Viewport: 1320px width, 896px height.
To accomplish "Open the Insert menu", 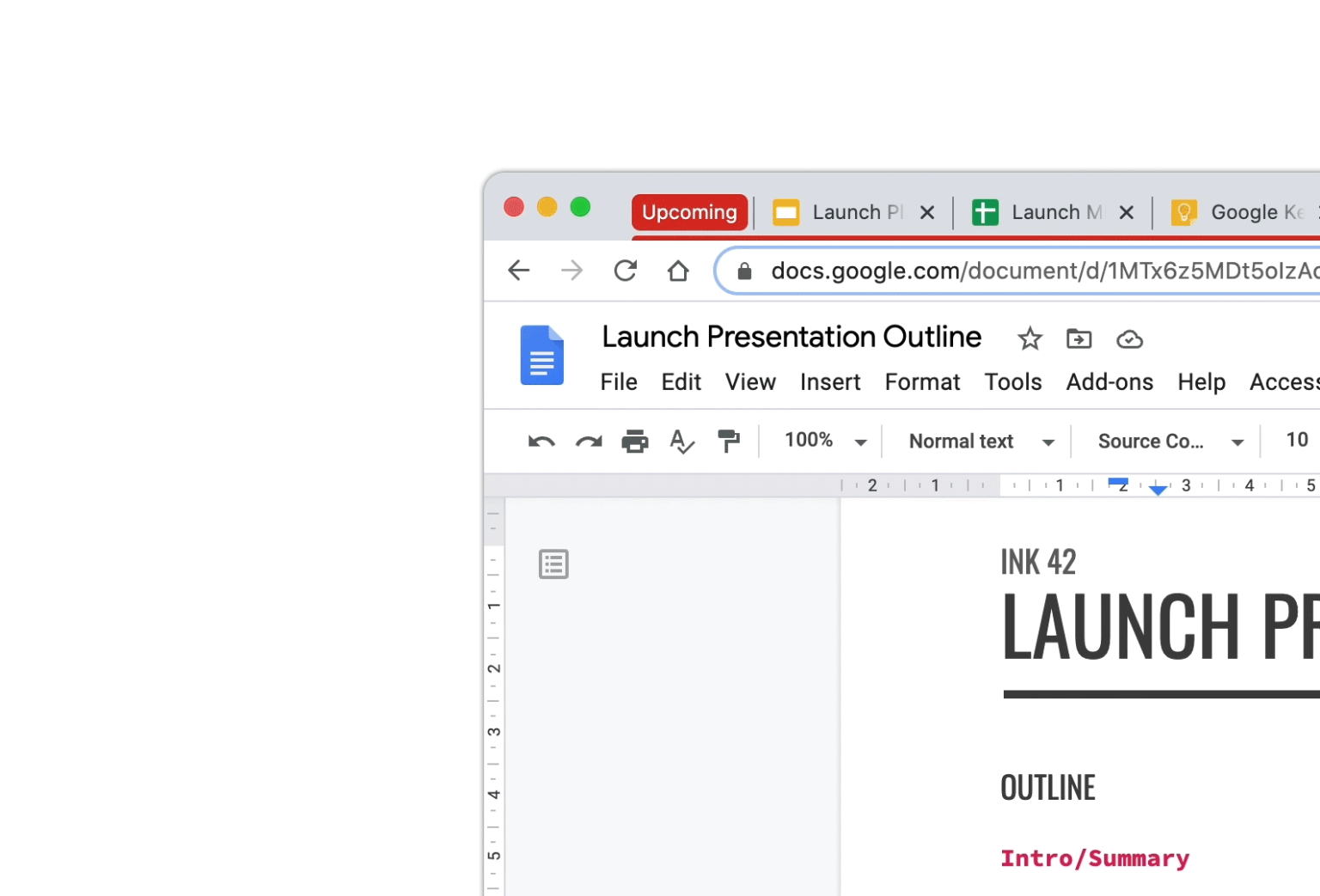I will (x=830, y=382).
